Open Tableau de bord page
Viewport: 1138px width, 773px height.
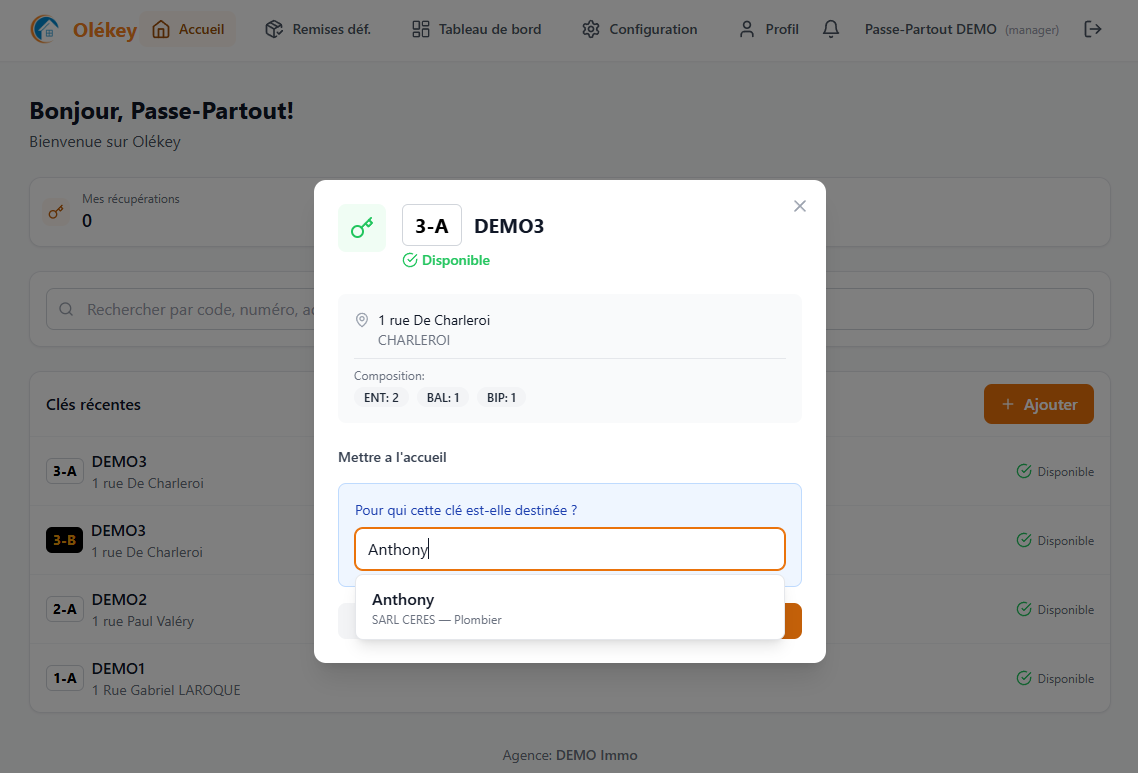click(x=476, y=30)
